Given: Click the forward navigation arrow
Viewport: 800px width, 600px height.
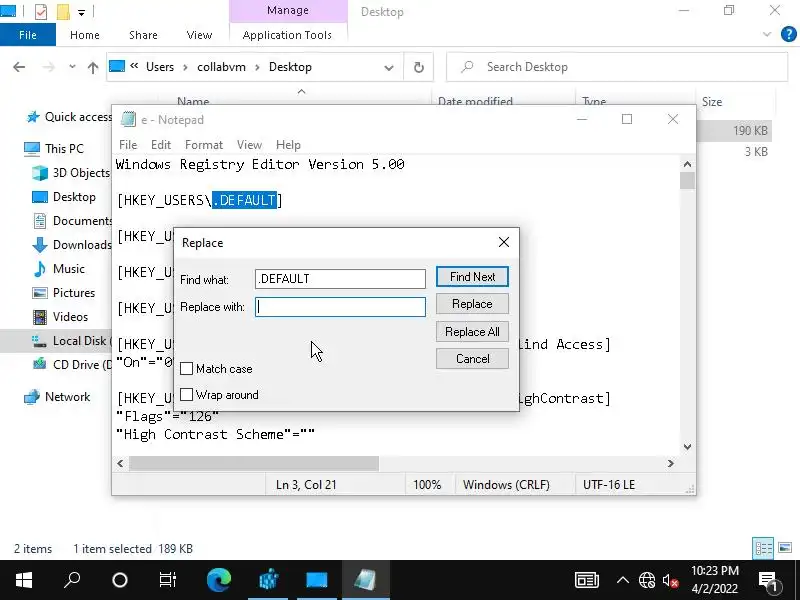Looking at the screenshot, I should [x=48, y=67].
